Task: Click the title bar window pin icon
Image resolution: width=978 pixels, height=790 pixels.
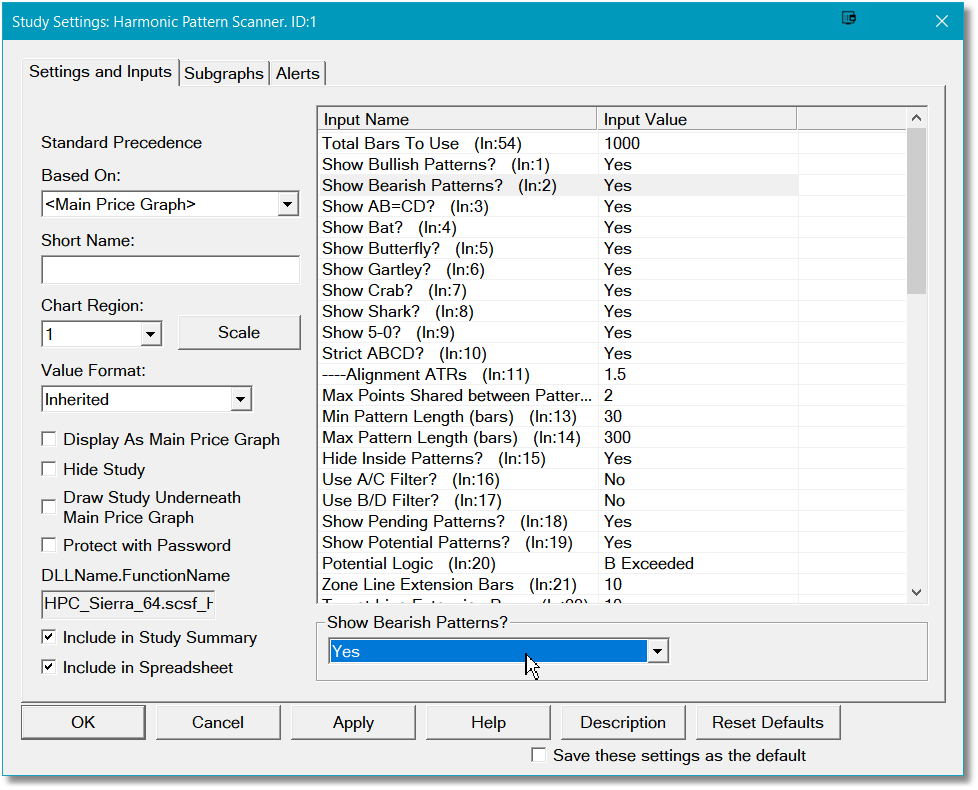Action: click(x=848, y=18)
